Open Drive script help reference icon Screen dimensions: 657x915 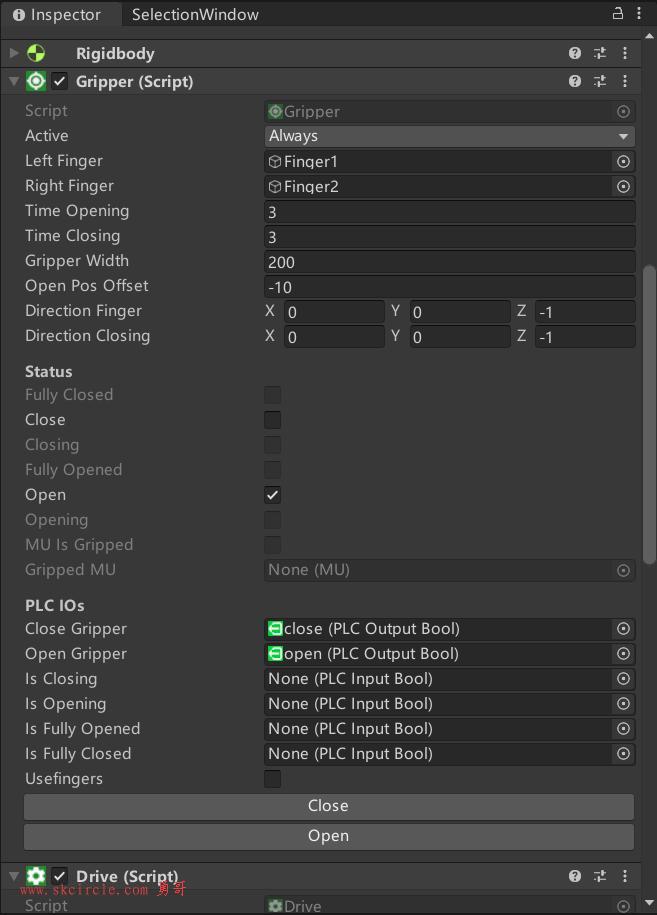coord(575,876)
